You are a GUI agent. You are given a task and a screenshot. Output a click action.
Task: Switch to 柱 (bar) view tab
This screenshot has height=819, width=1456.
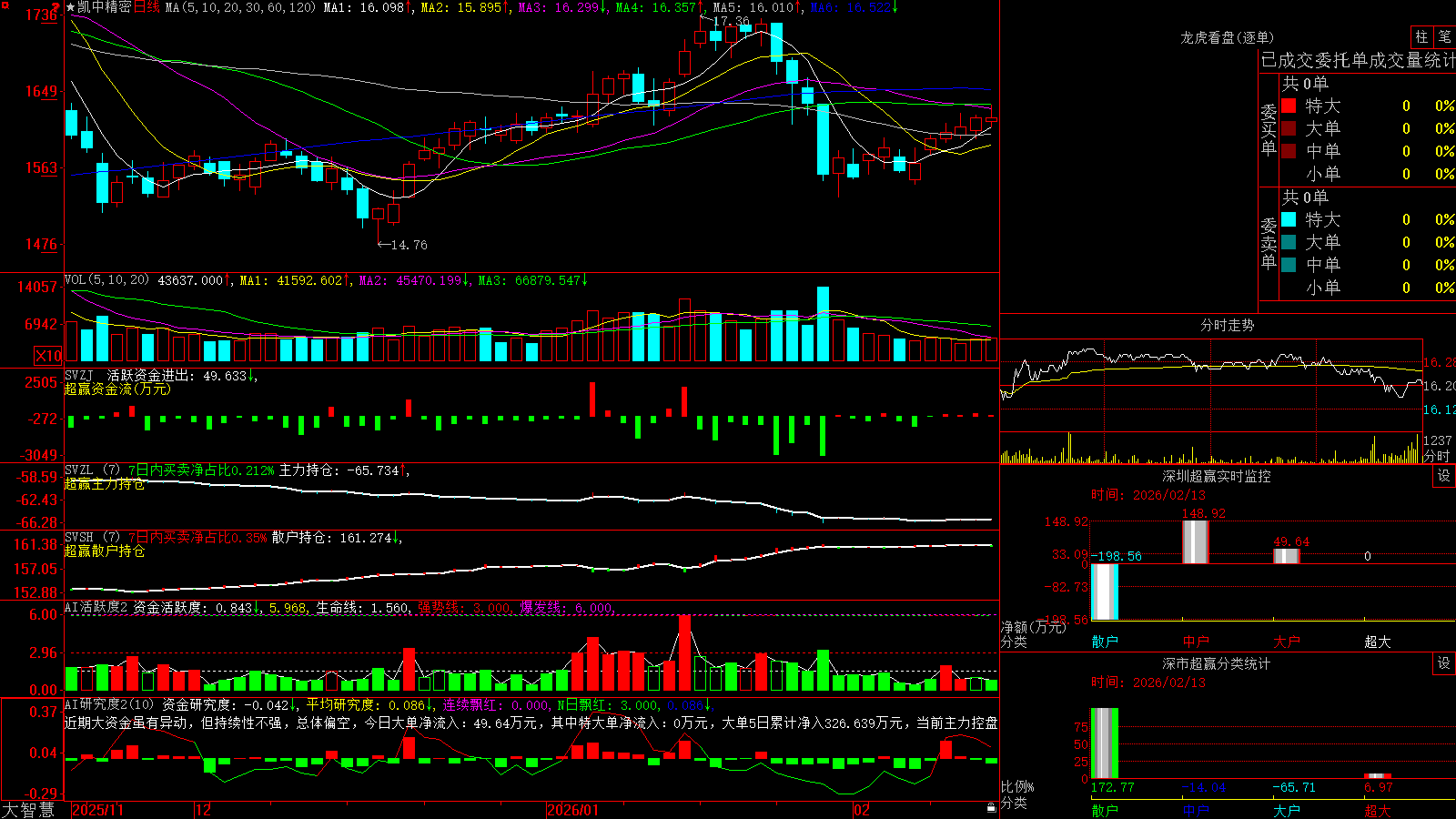(x=1421, y=36)
